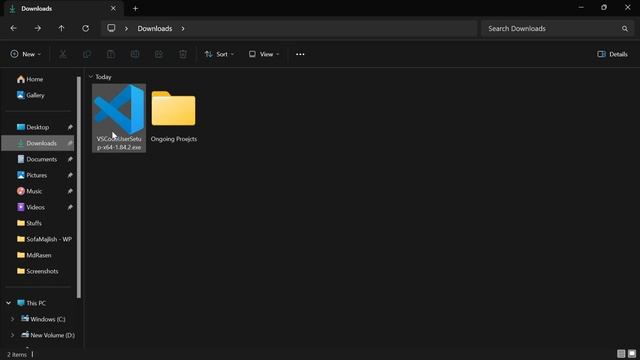Open the New dropdown menu
The width and height of the screenshot is (640, 360).
[25, 54]
